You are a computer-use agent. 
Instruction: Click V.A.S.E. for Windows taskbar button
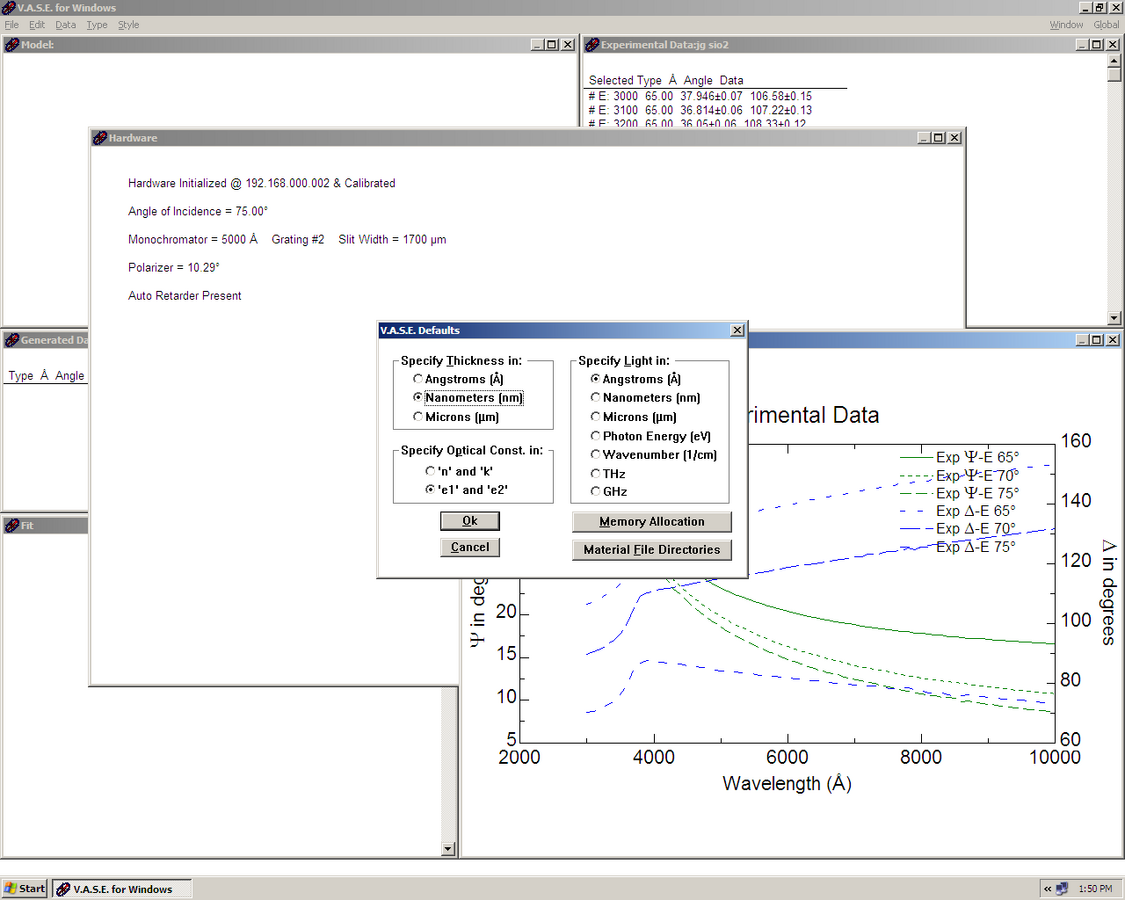[122, 889]
